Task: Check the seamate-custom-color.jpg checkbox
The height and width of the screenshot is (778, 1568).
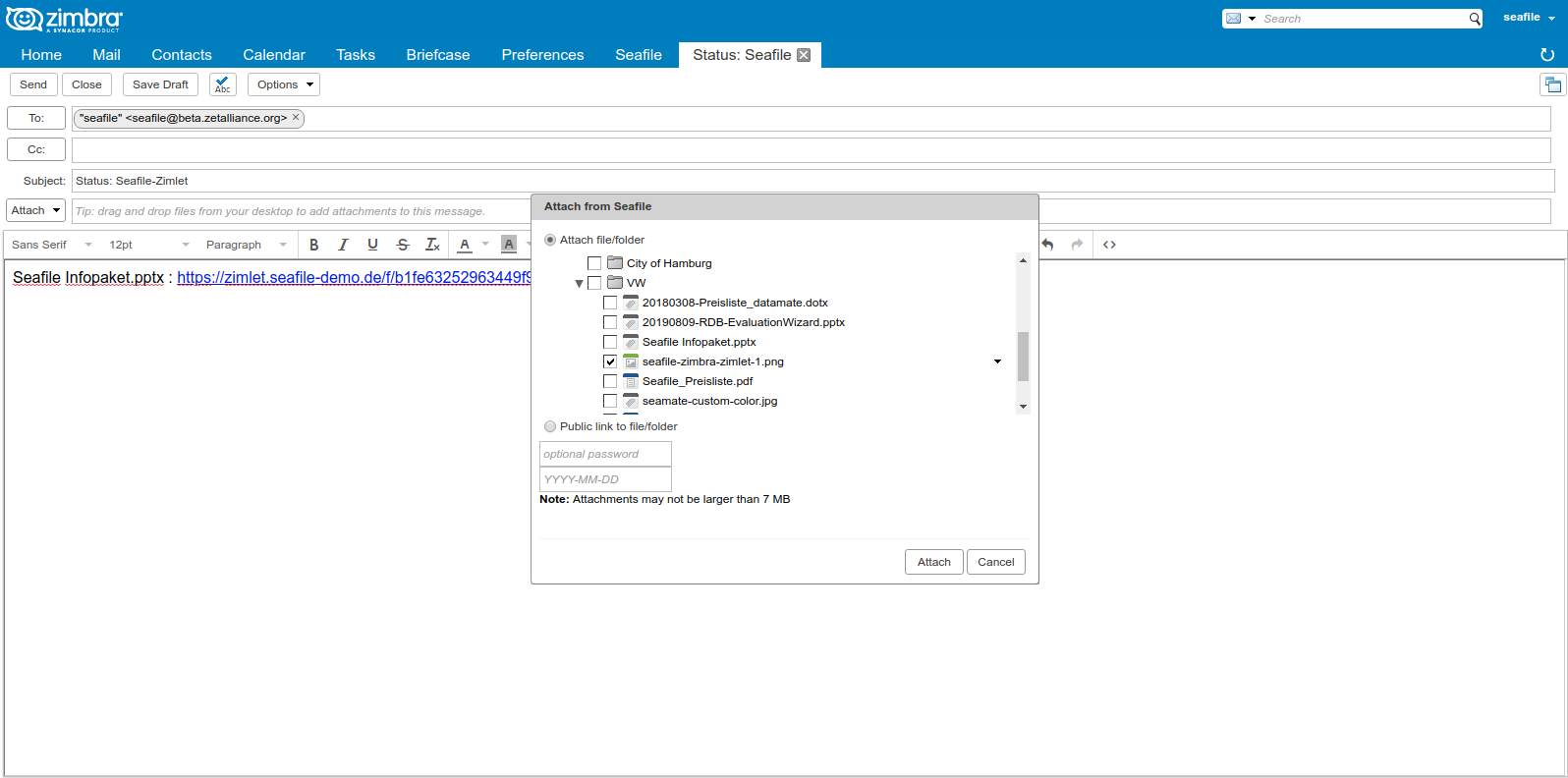Action: coord(610,401)
